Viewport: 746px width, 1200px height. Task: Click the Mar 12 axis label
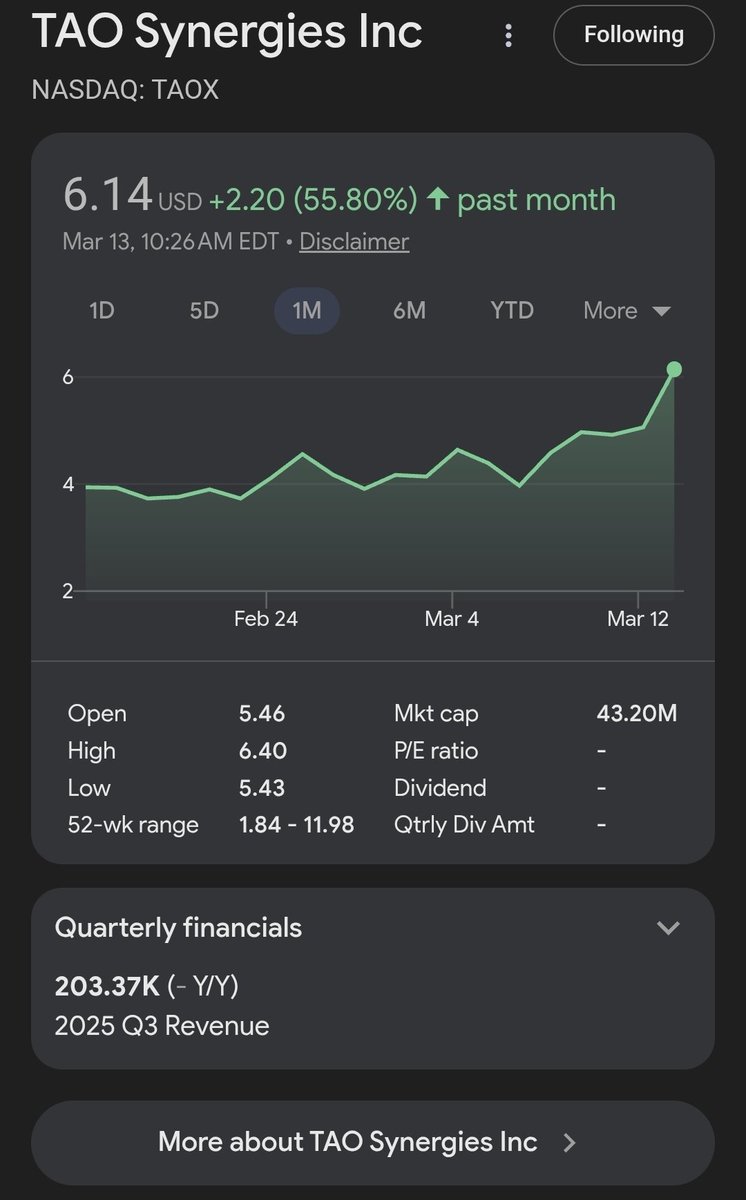638,619
